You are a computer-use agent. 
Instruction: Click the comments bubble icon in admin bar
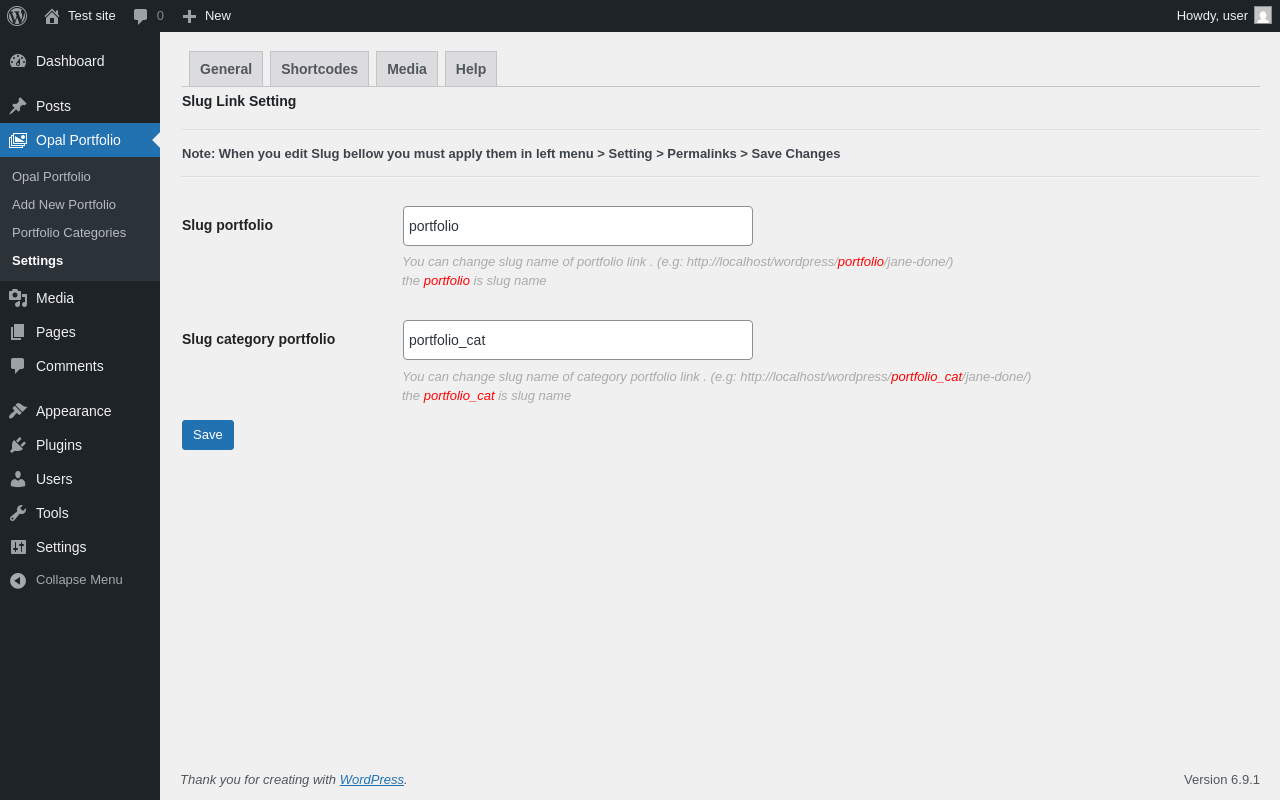(x=141, y=16)
